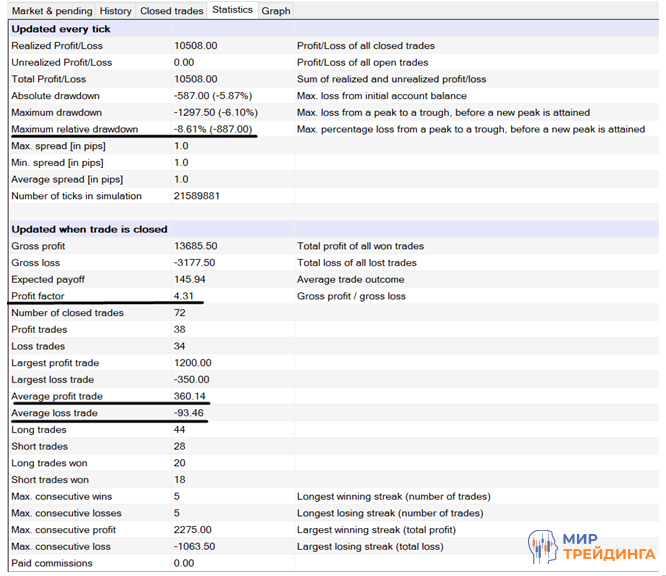The height and width of the screenshot is (576, 666).
Task: Click the Expected payoff value 145.94
Action: coord(190,280)
